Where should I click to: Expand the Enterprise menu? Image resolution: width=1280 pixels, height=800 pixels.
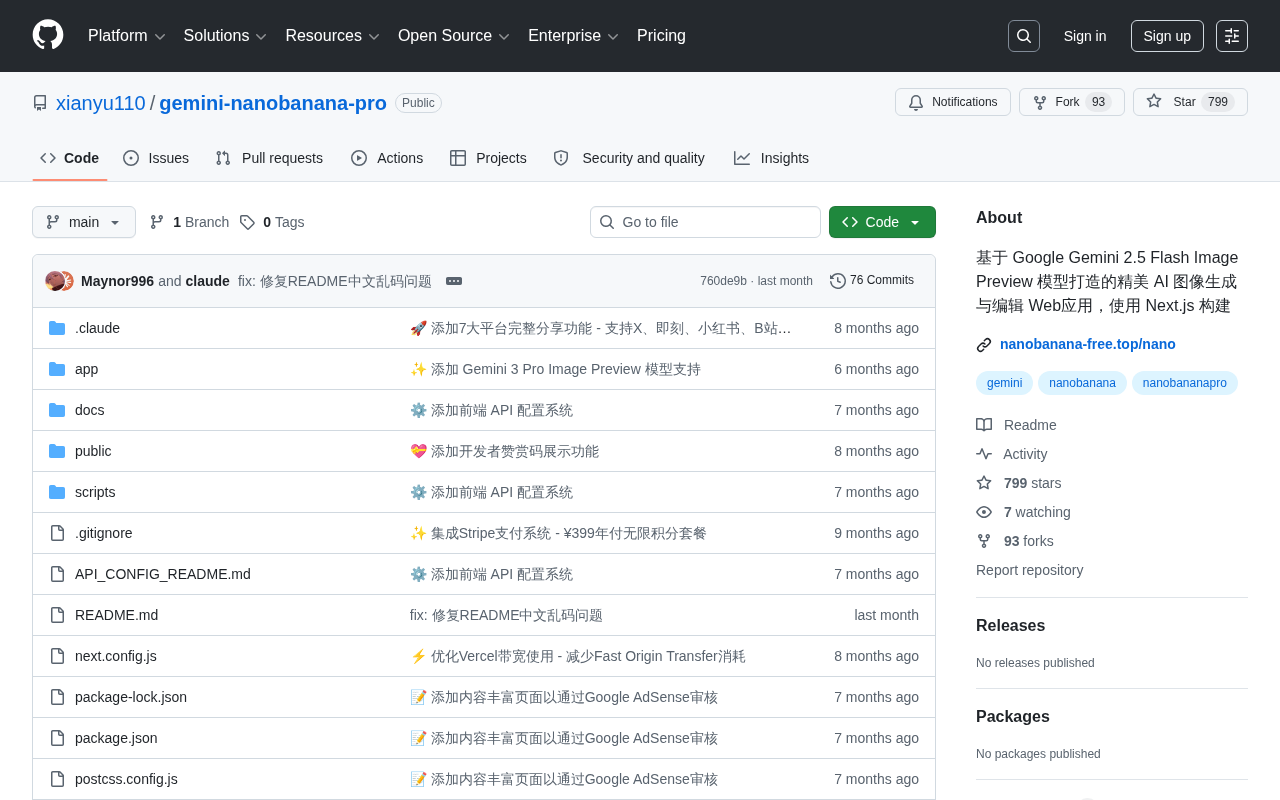574,36
